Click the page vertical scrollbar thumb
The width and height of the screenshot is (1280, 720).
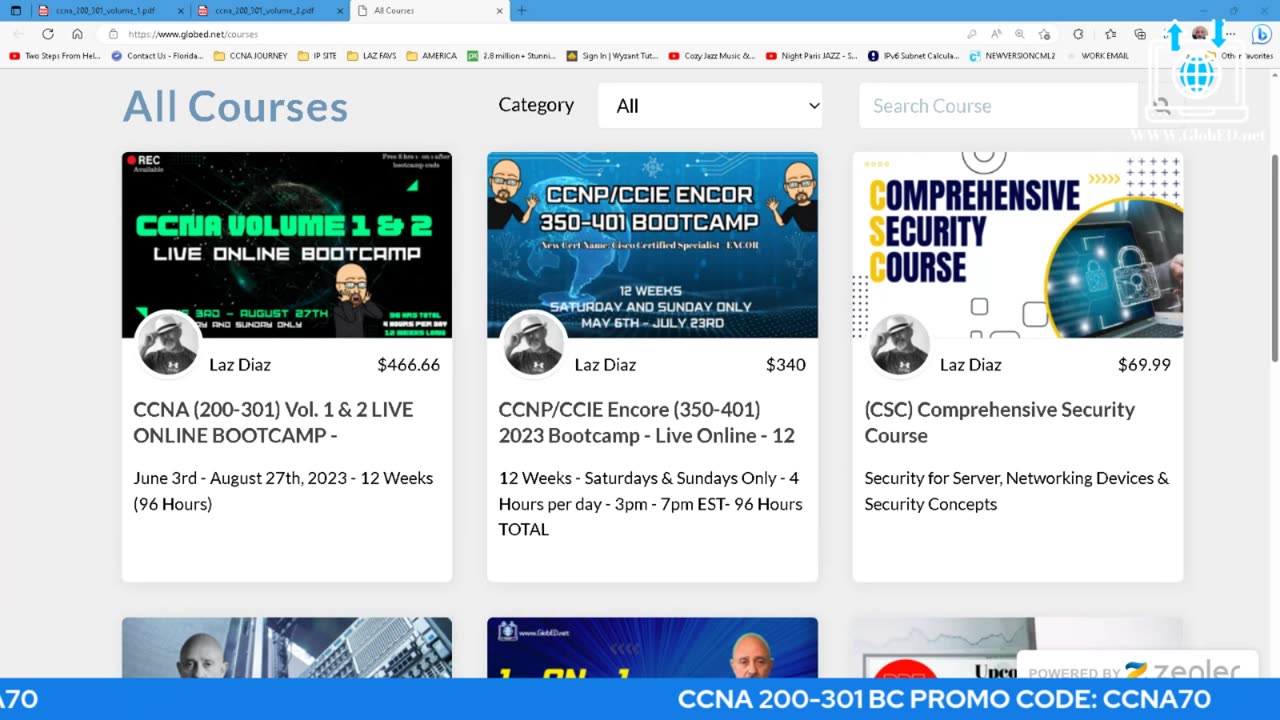[1274, 258]
